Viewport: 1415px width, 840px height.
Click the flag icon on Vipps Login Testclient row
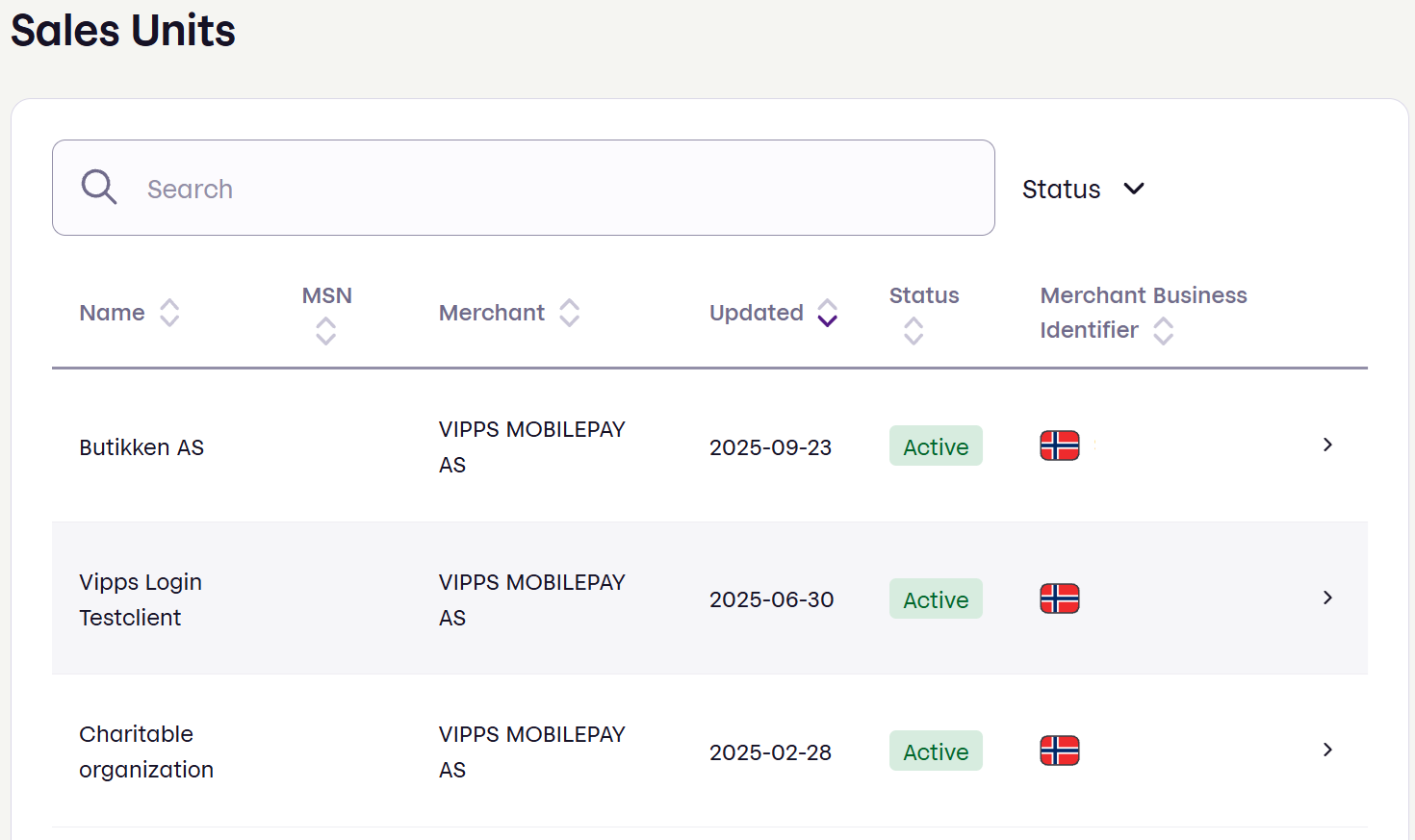(1059, 598)
